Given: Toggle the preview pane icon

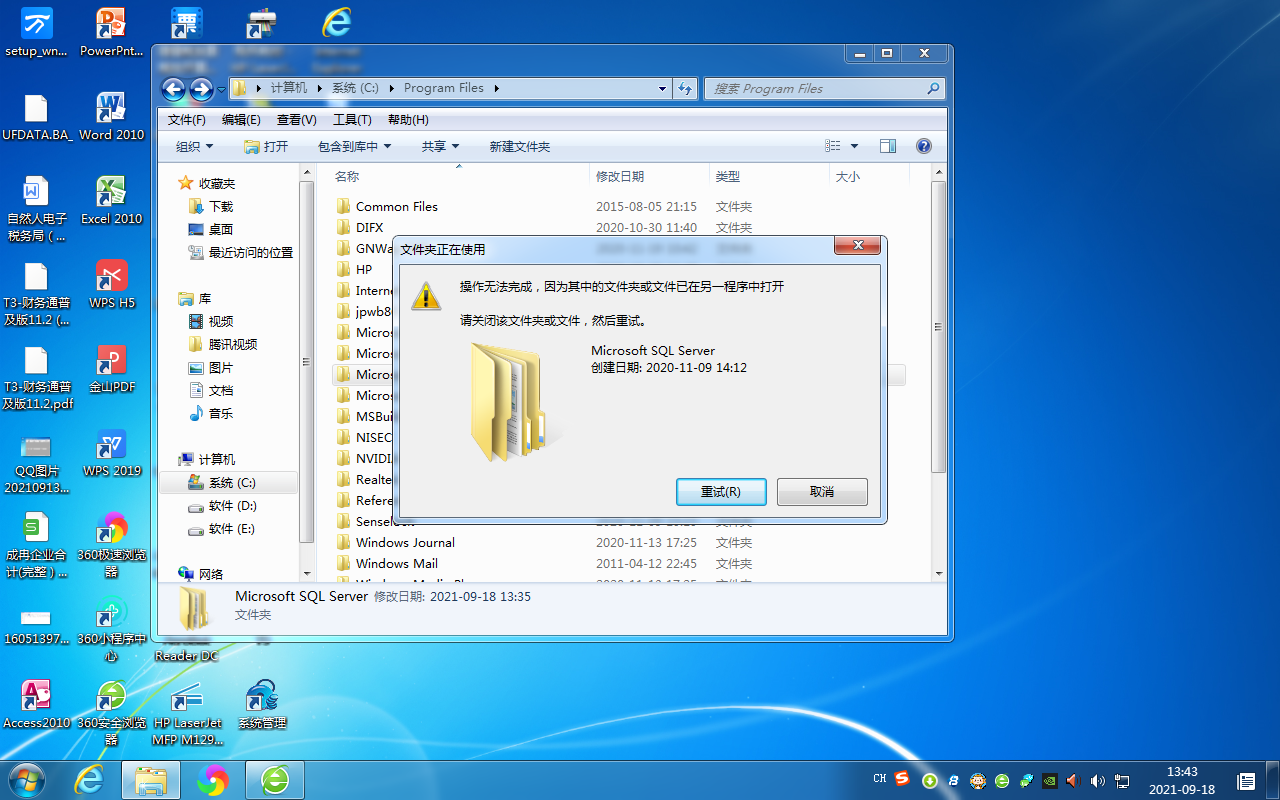Looking at the screenshot, I should point(888,146).
